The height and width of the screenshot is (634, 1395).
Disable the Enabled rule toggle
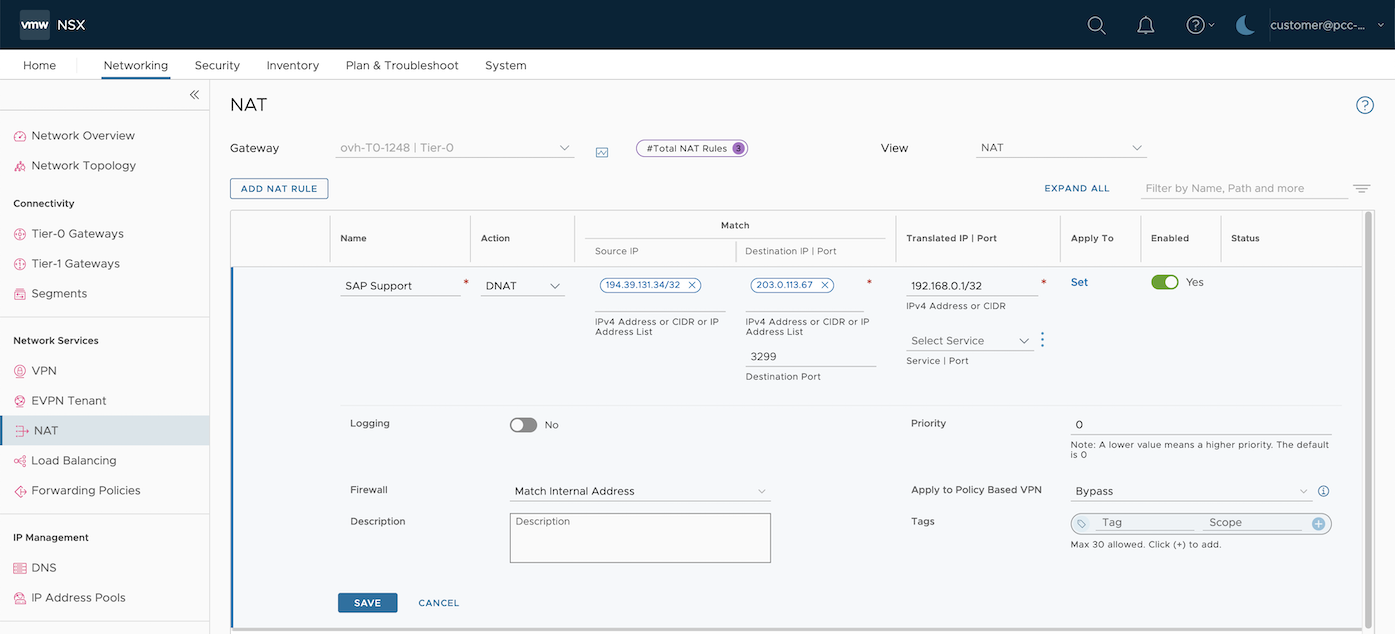pos(1164,282)
